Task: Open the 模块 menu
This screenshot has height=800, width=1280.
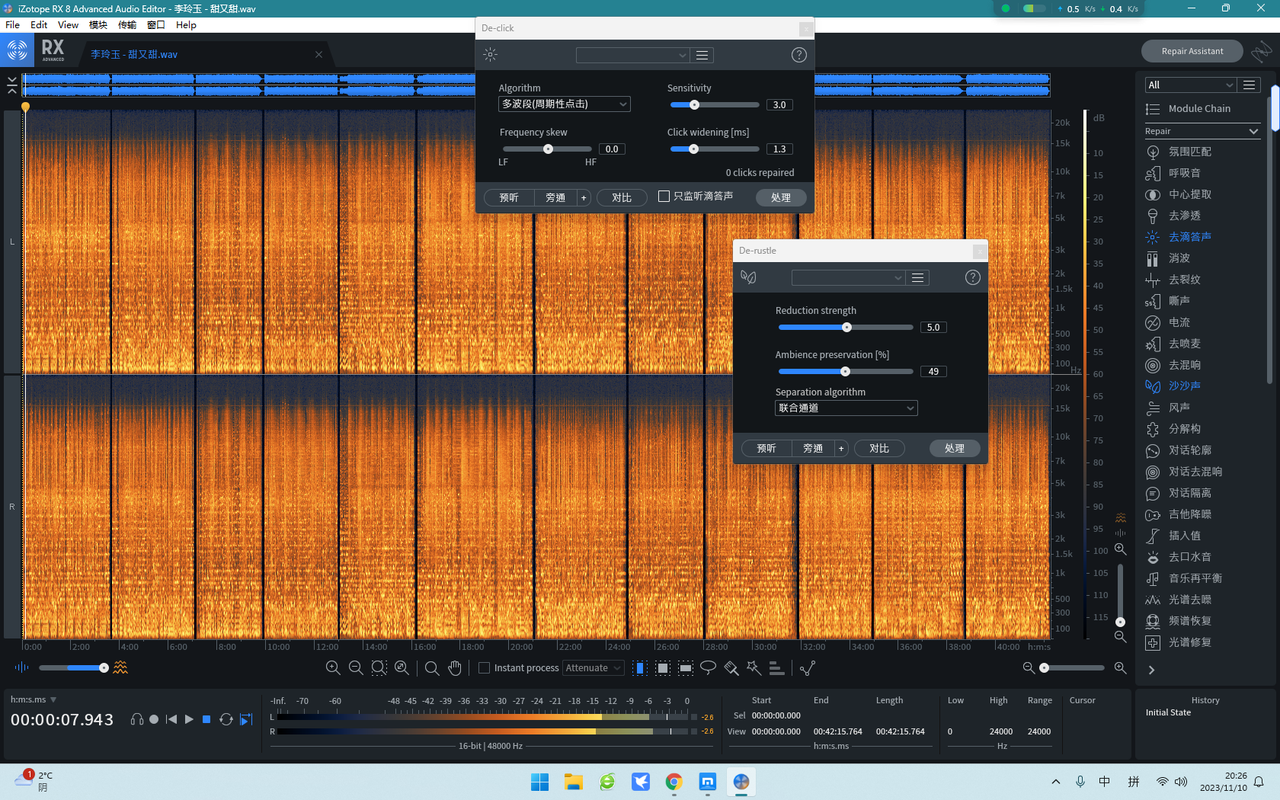Action: 98,24
